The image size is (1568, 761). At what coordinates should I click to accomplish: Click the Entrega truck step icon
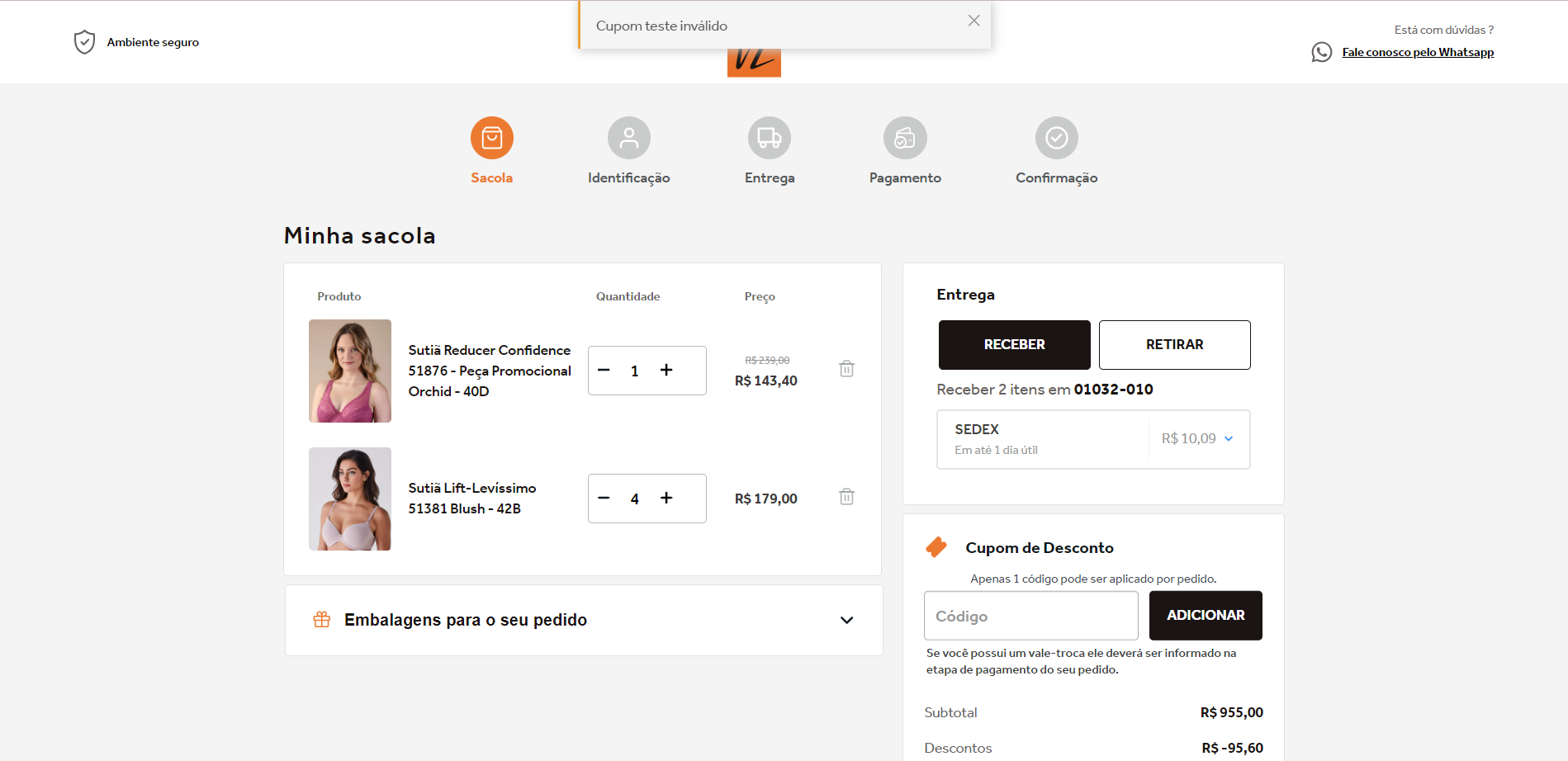tap(770, 138)
